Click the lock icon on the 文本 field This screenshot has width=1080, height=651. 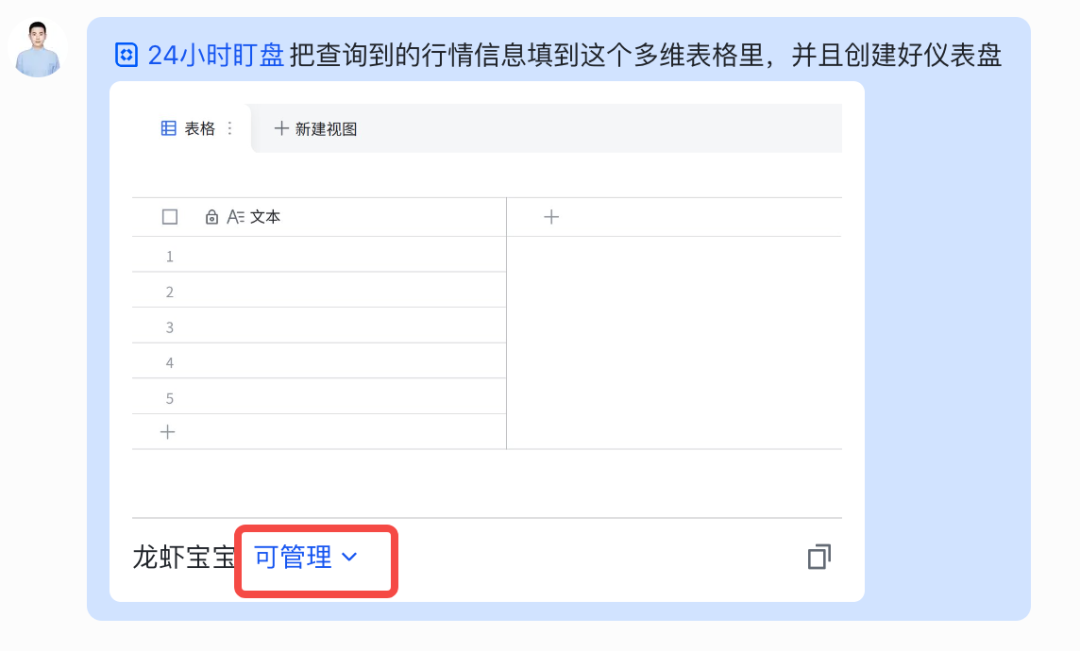(x=212, y=216)
